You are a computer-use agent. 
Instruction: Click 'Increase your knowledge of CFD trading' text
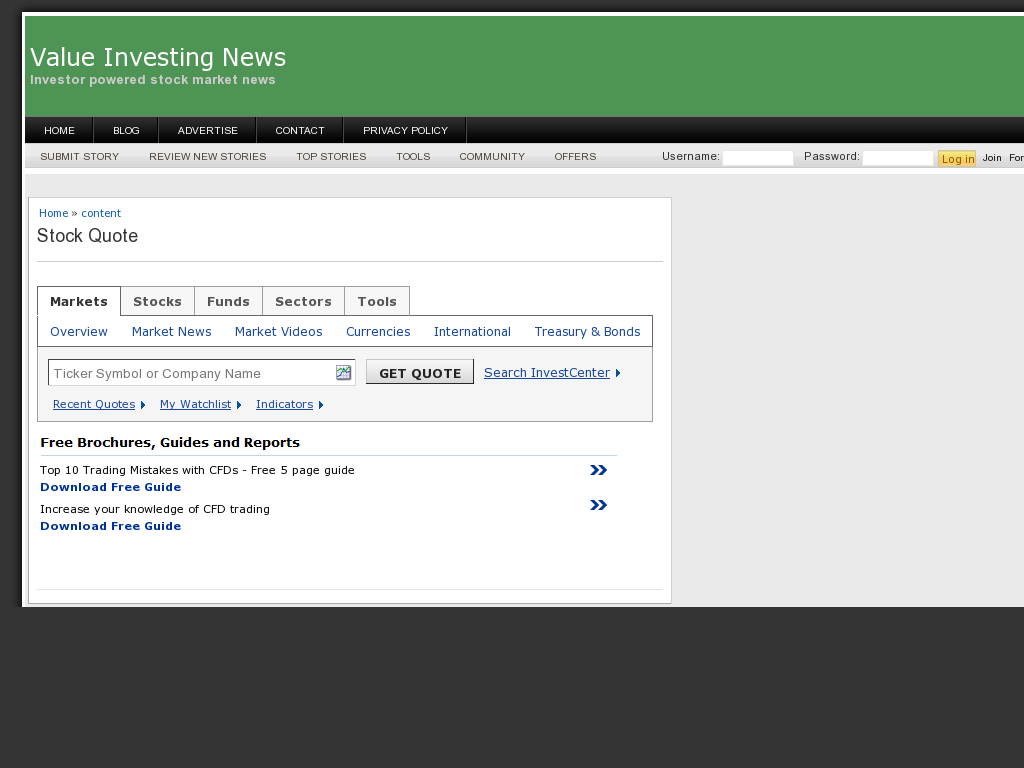(x=155, y=509)
